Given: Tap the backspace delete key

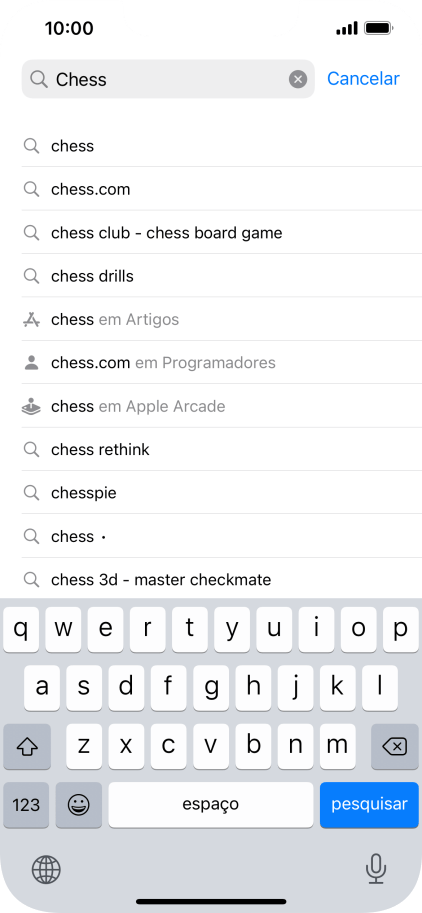Looking at the screenshot, I should pos(395,746).
